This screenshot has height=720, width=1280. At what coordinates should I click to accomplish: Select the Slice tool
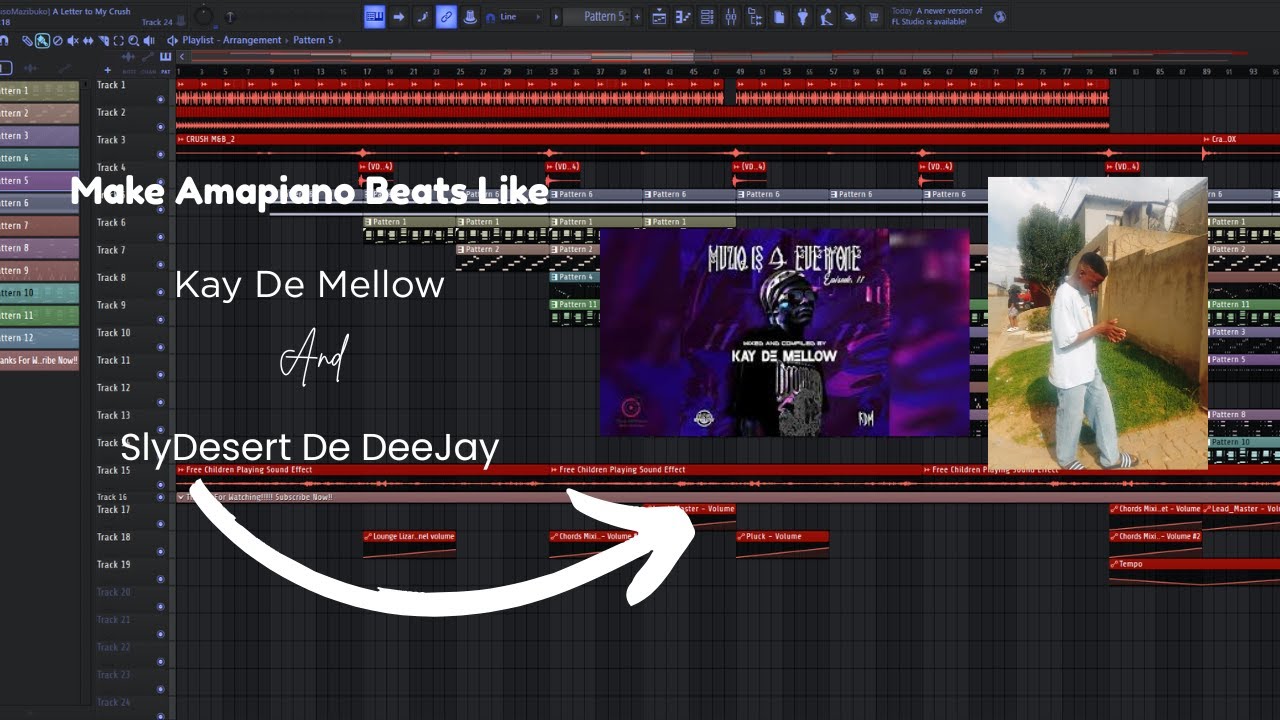[x=104, y=41]
